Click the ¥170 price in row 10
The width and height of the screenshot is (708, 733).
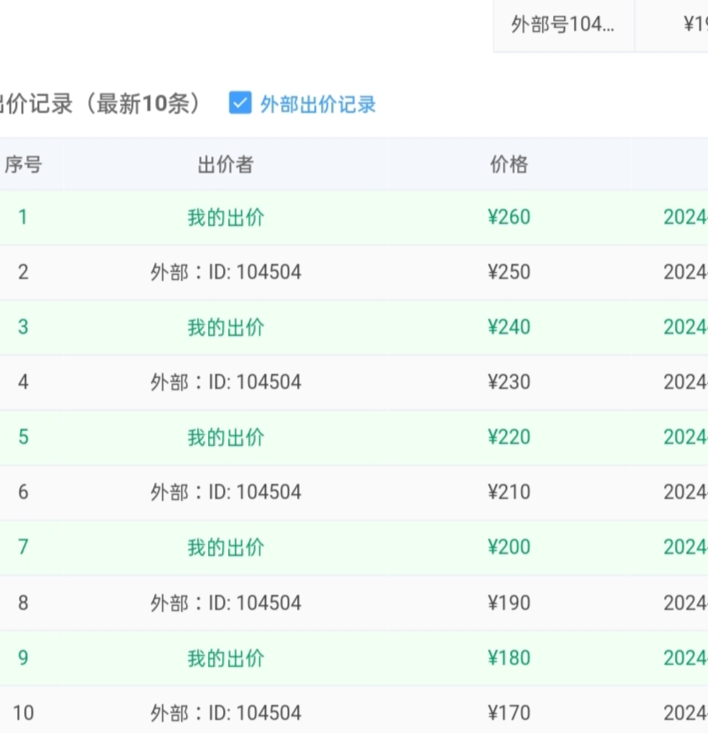(x=508, y=713)
